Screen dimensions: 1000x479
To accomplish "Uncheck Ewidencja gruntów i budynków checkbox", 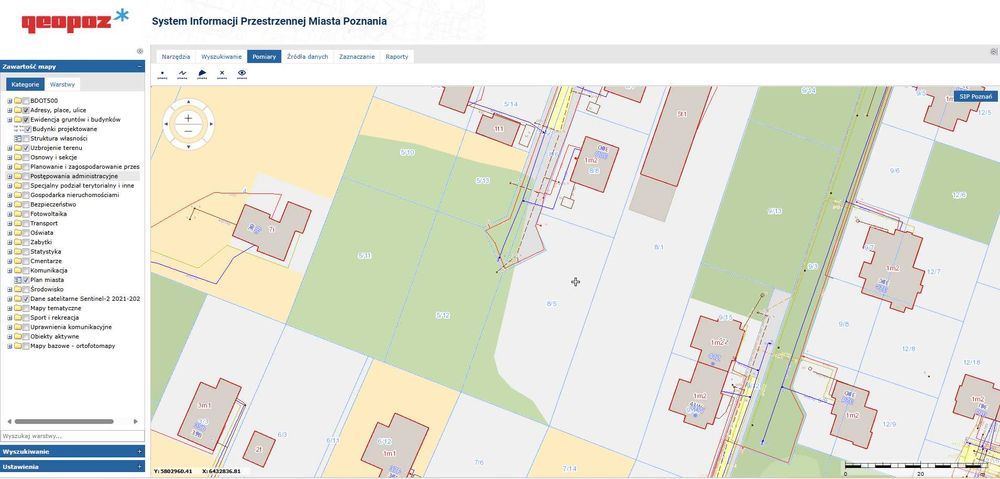I will click(x=26, y=119).
